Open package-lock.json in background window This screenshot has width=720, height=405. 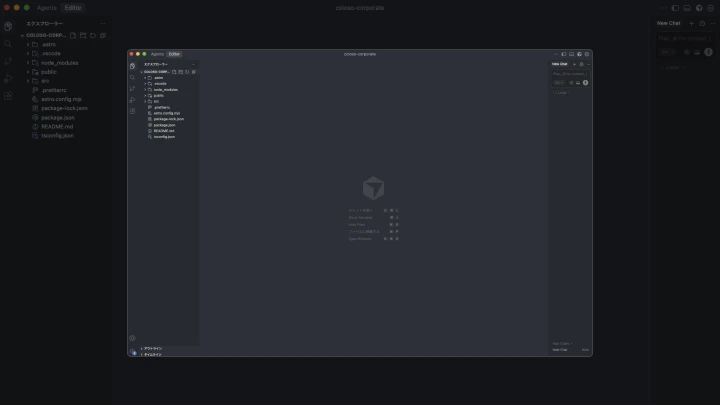pos(64,108)
